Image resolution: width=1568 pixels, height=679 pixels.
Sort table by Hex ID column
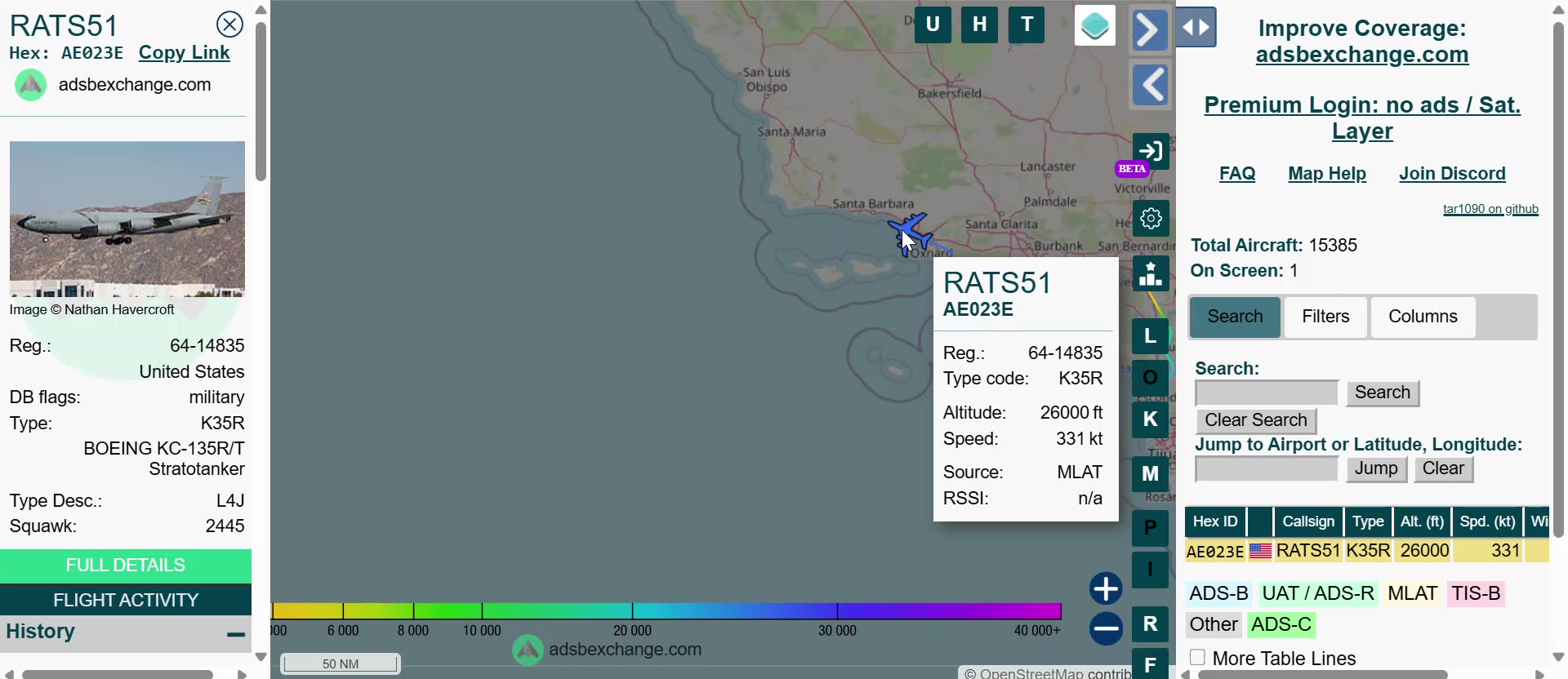(1215, 521)
